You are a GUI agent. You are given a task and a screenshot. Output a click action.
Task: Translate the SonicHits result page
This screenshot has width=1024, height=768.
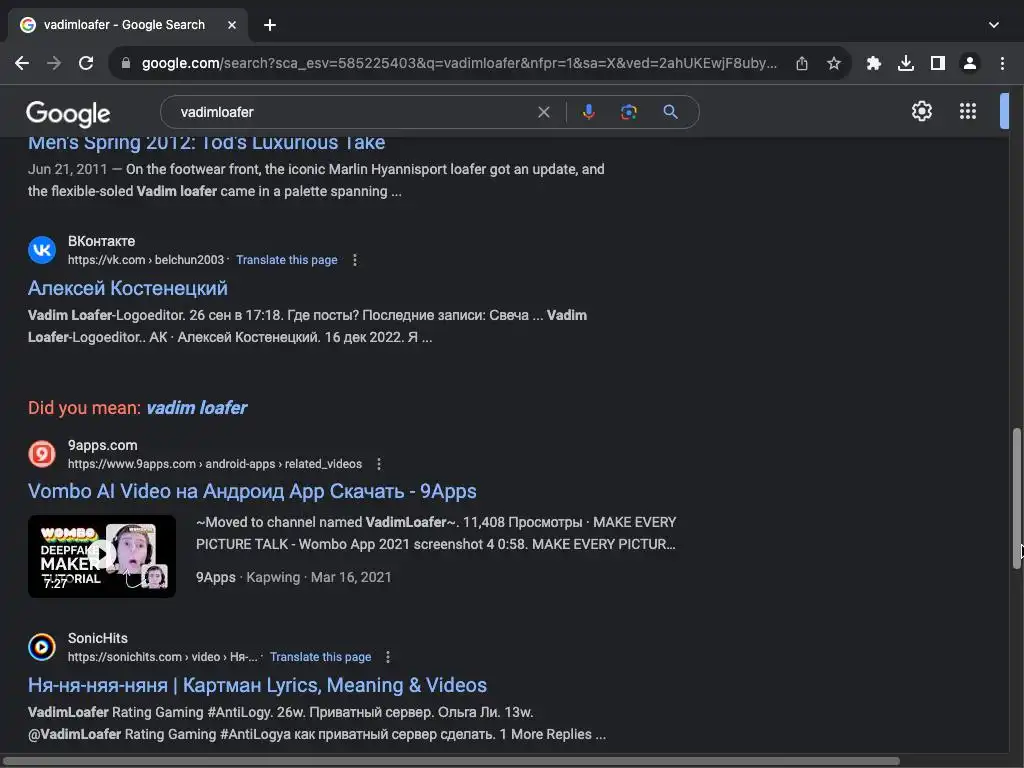coord(320,657)
